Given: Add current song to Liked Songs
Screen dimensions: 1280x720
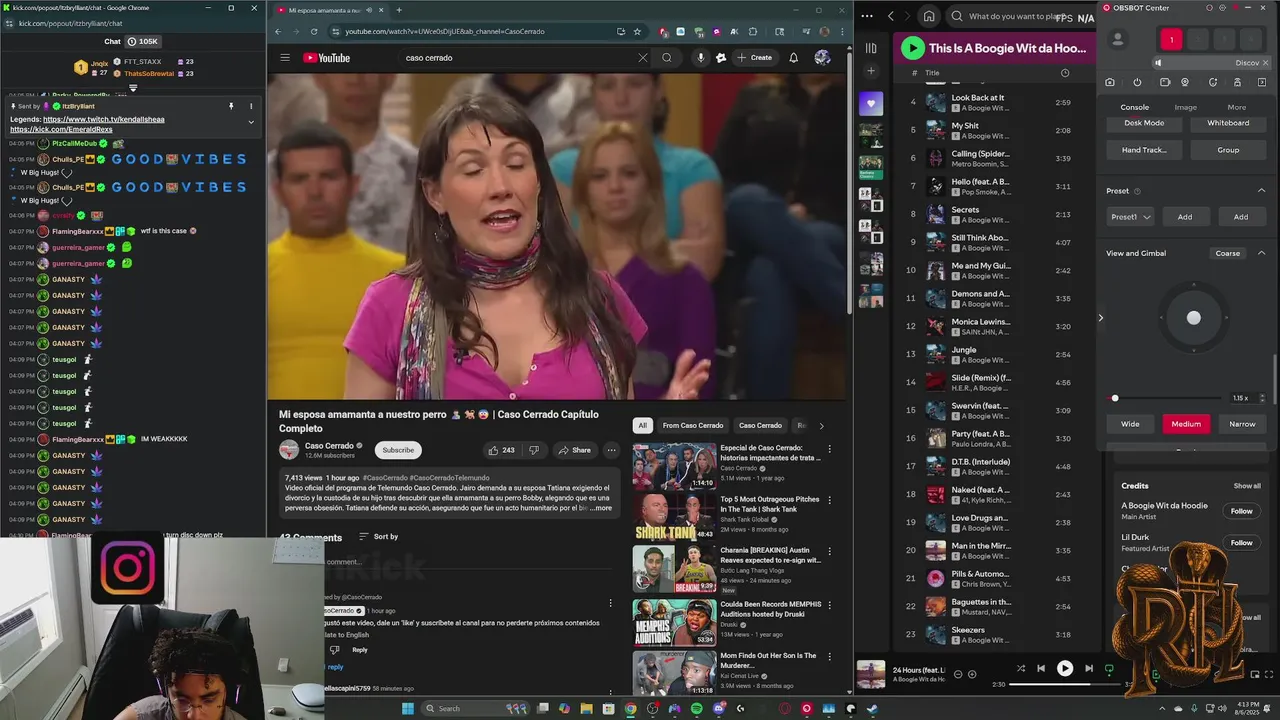Looking at the screenshot, I should 971,675.
